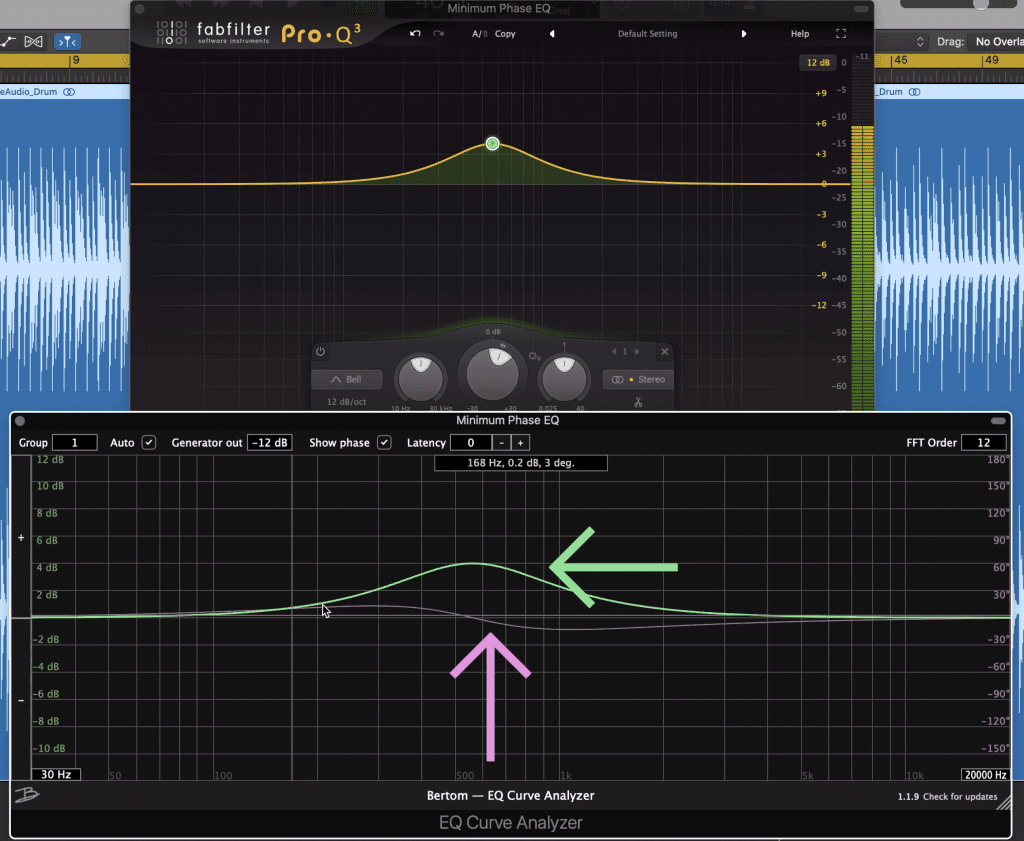
Task: Click the stereo icon on the left Audio_Drum region
Action: [69, 92]
